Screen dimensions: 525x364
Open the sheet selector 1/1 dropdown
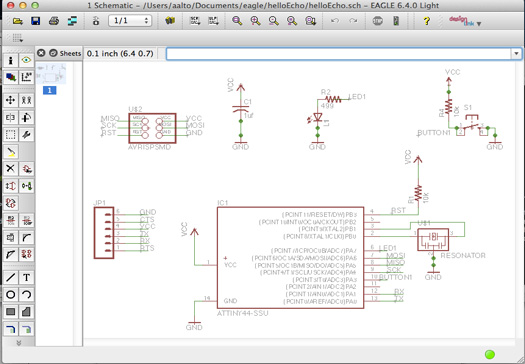130,21
